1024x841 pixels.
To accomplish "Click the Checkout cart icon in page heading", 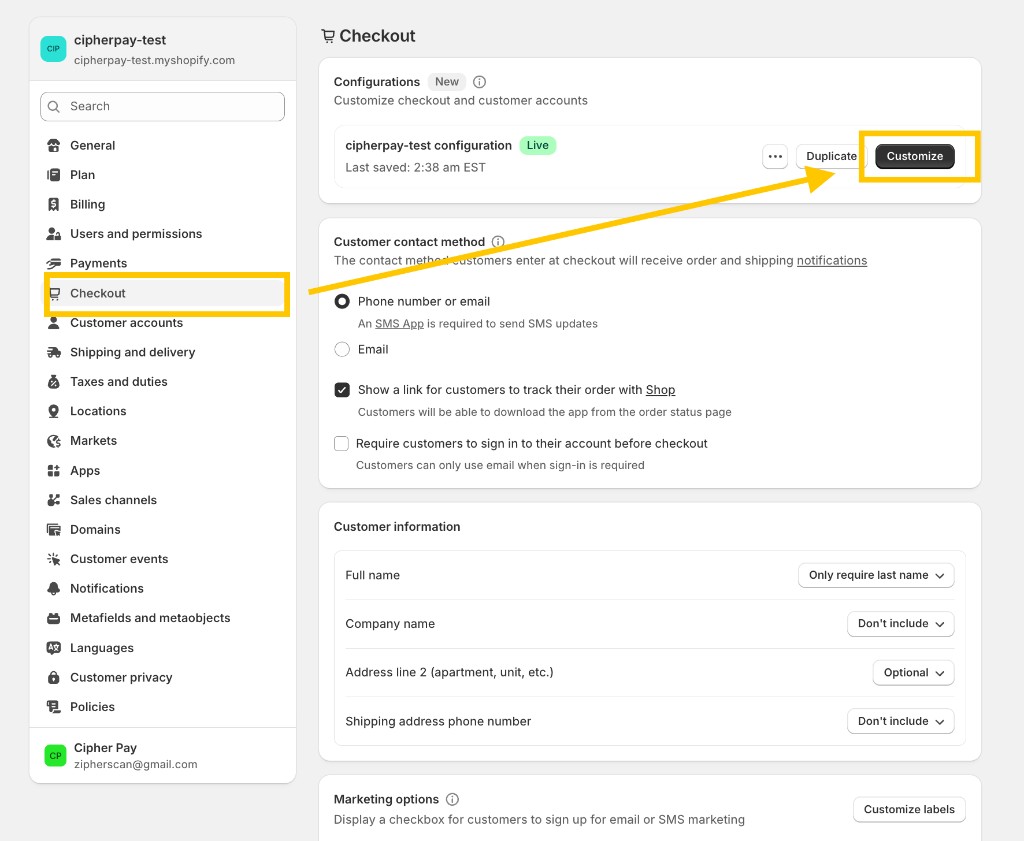I will click(328, 37).
